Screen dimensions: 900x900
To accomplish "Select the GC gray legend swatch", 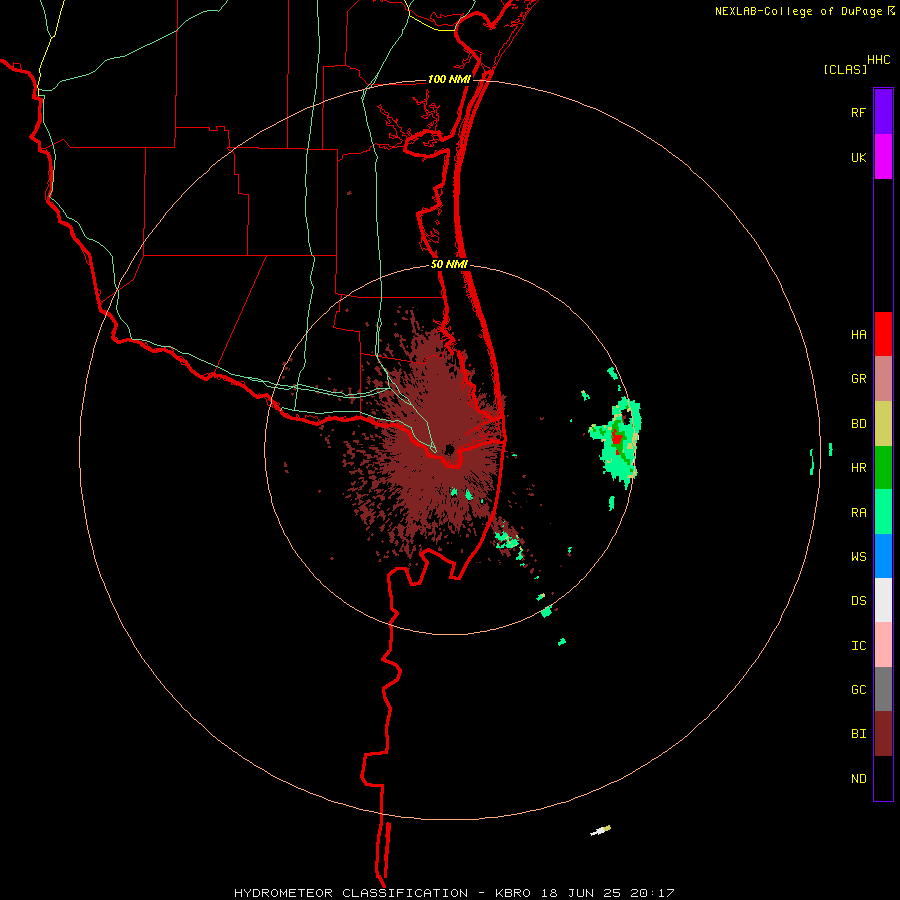I will coord(883,689).
